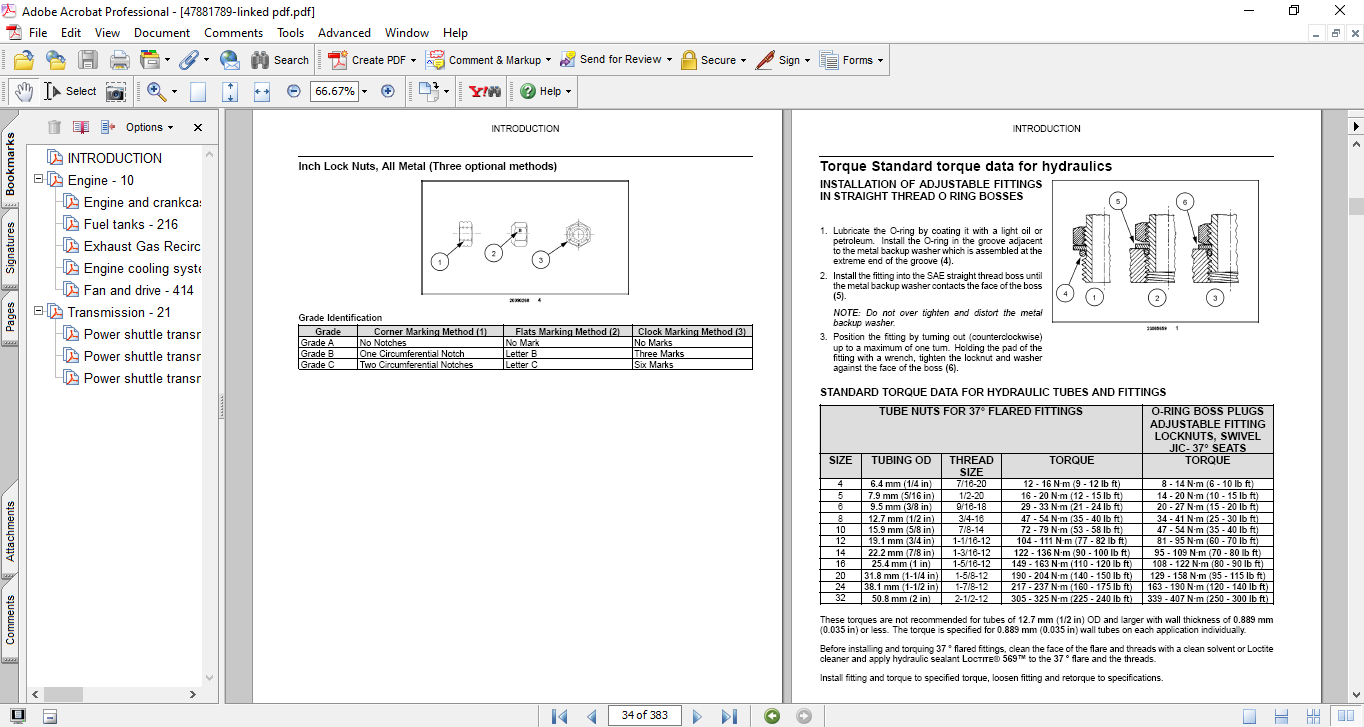Click the Save disk icon

pos(88,60)
